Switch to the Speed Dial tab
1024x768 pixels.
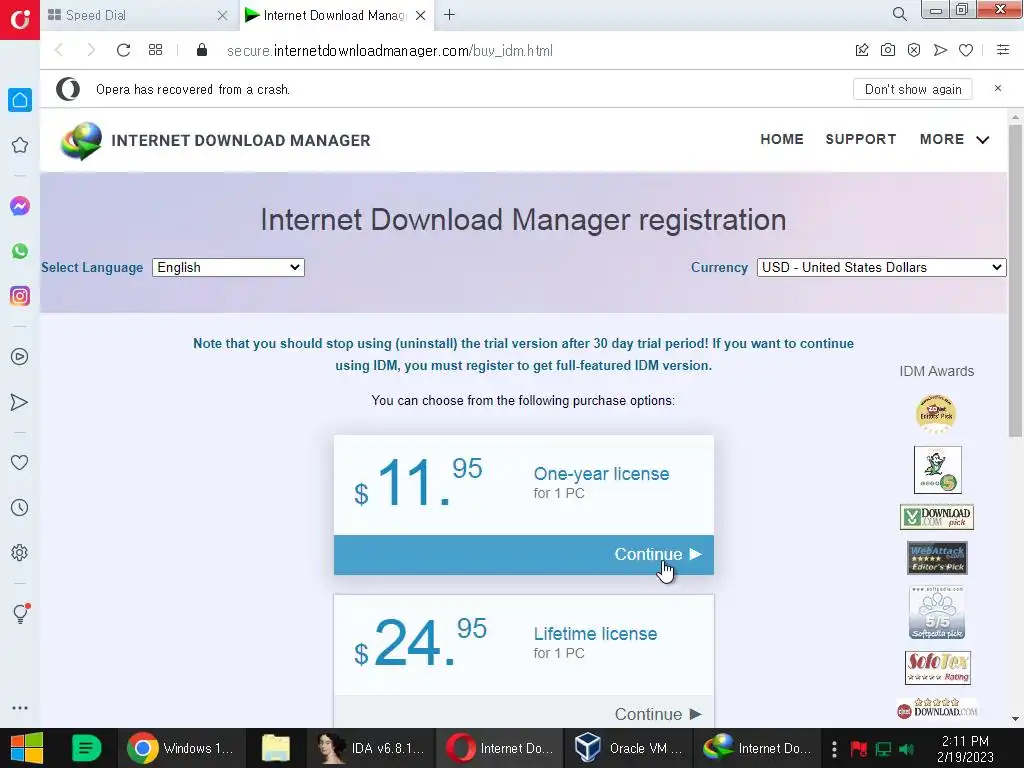pyautogui.click(x=137, y=15)
